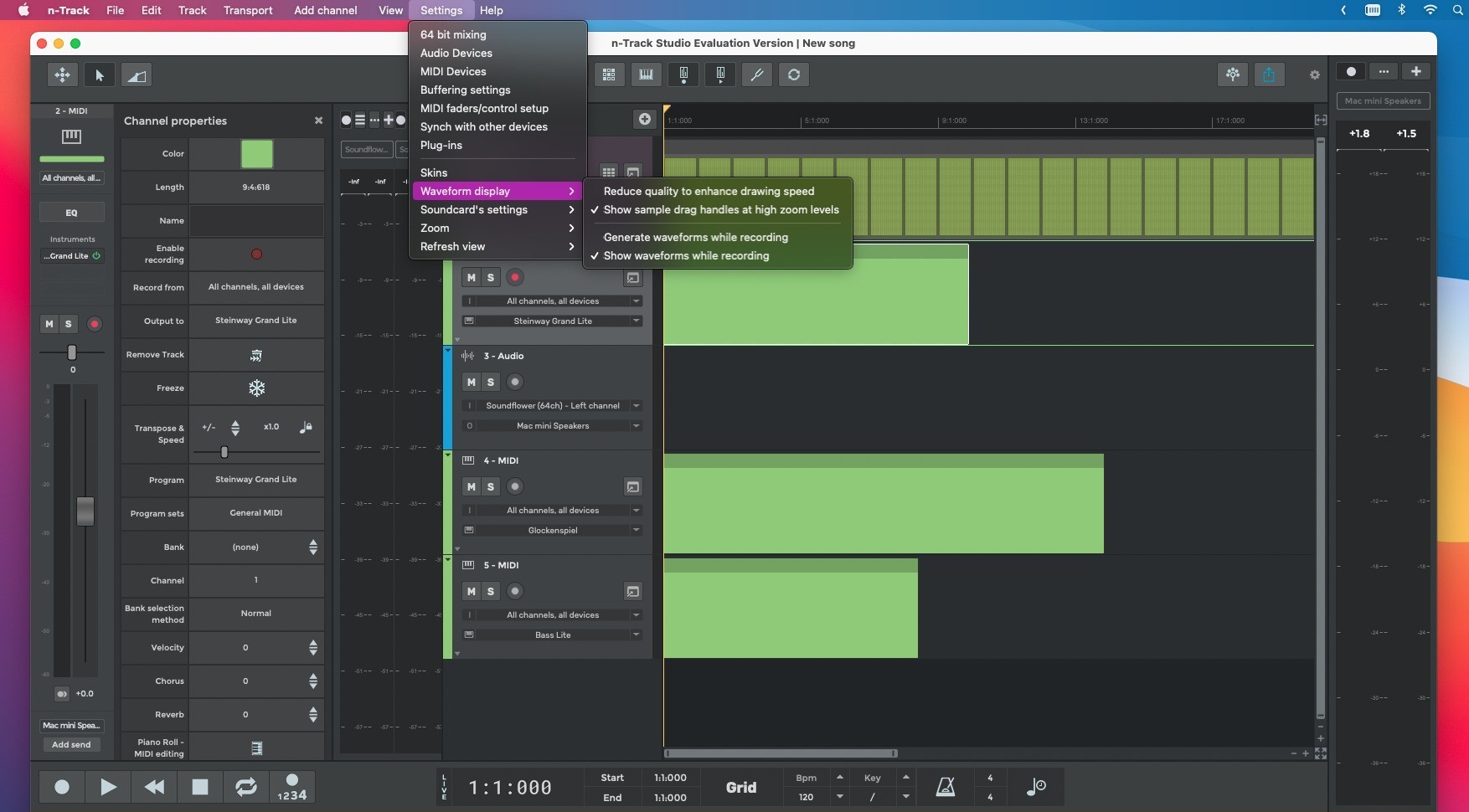
Task: Open piano roll icon on 4 - MIDI track
Action: pyautogui.click(x=633, y=486)
